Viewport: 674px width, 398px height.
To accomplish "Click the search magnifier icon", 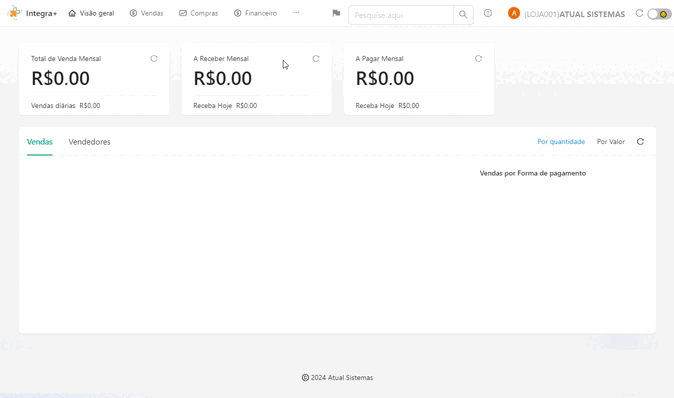I will pyautogui.click(x=463, y=15).
